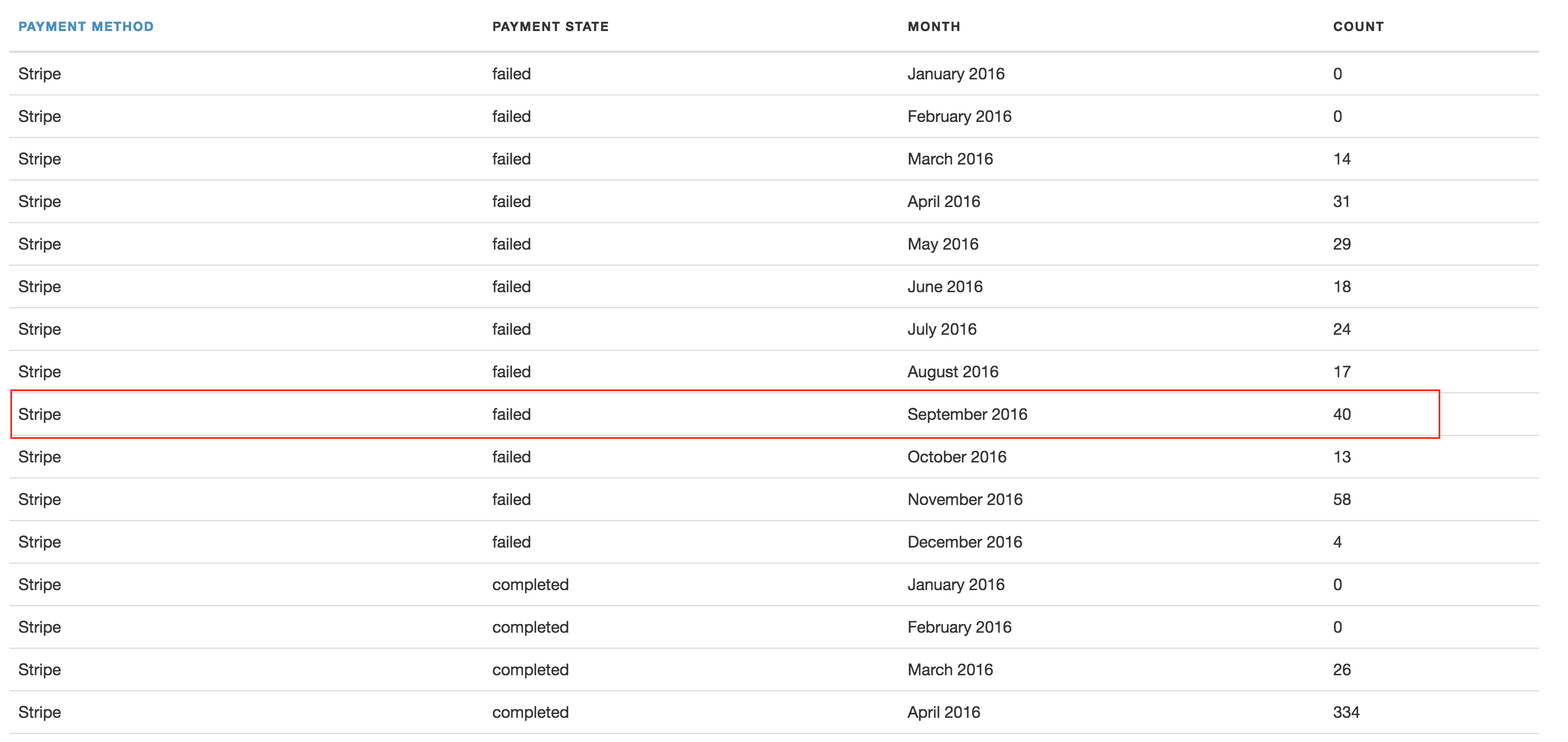Click count 17 in August 2016 row

coord(1341,372)
